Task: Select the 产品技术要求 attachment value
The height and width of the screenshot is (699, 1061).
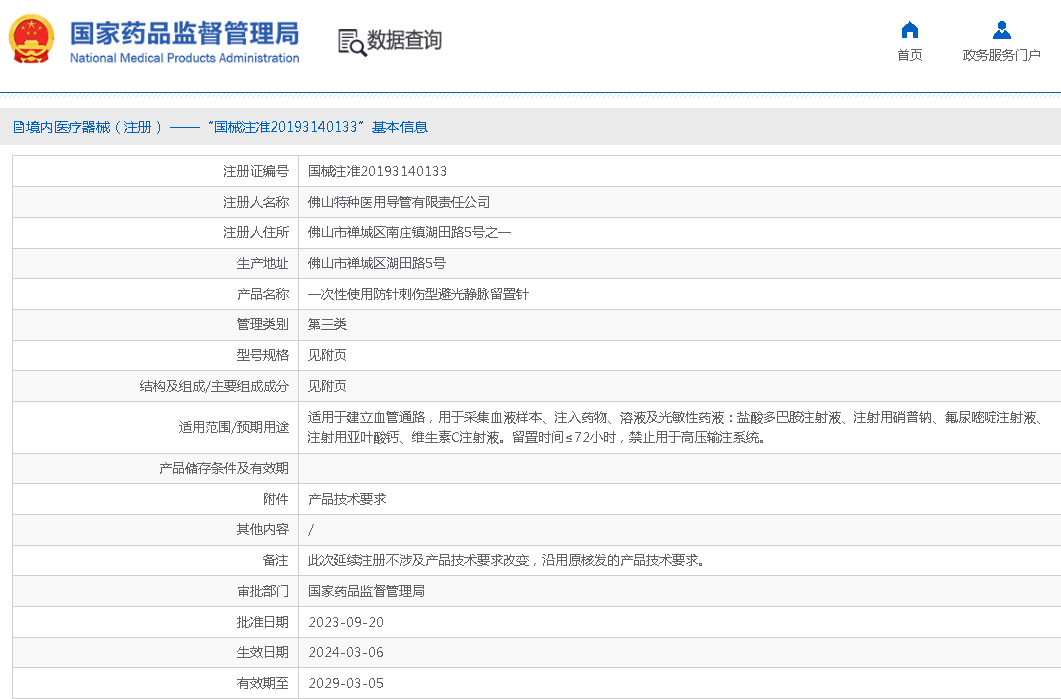Action: pos(346,499)
